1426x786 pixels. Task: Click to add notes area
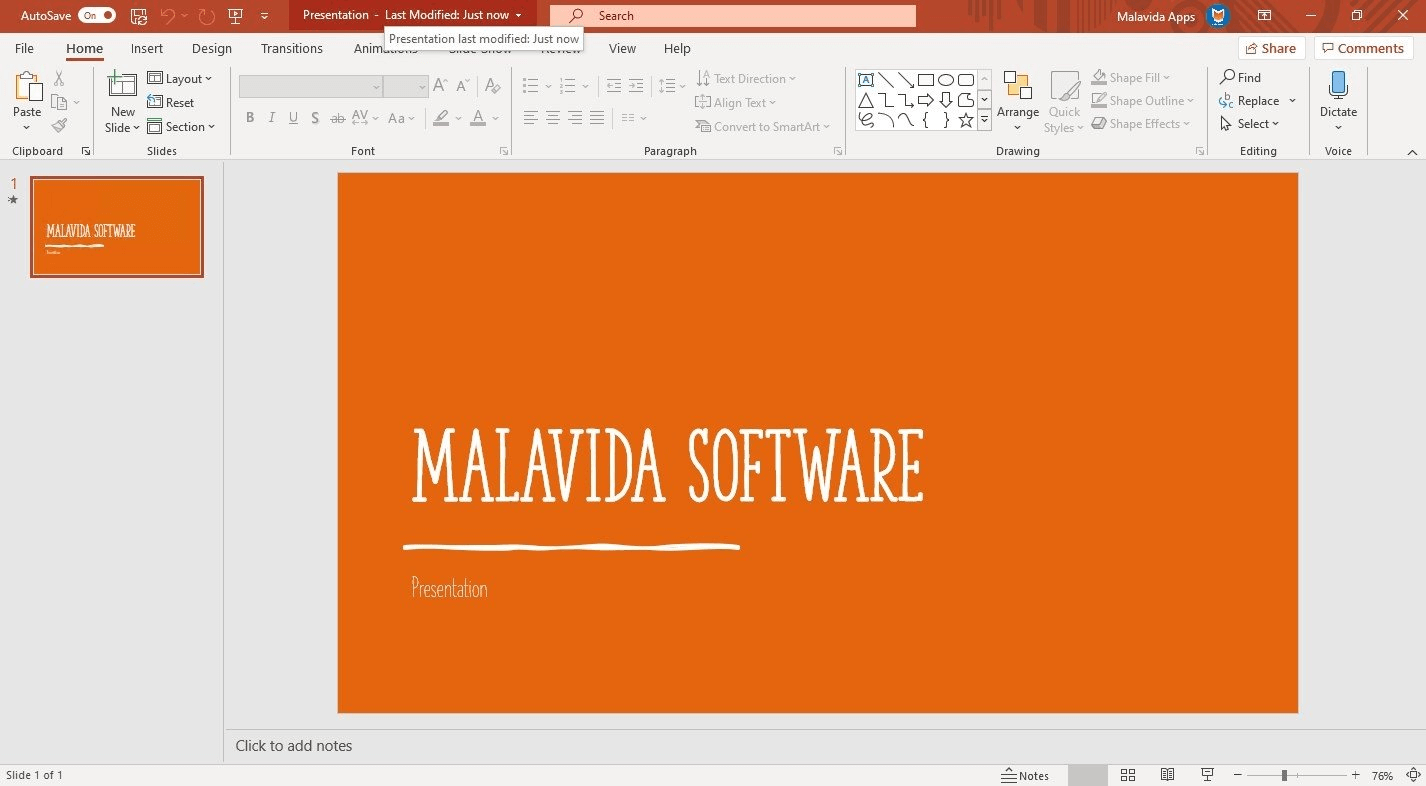coord(294,745)
